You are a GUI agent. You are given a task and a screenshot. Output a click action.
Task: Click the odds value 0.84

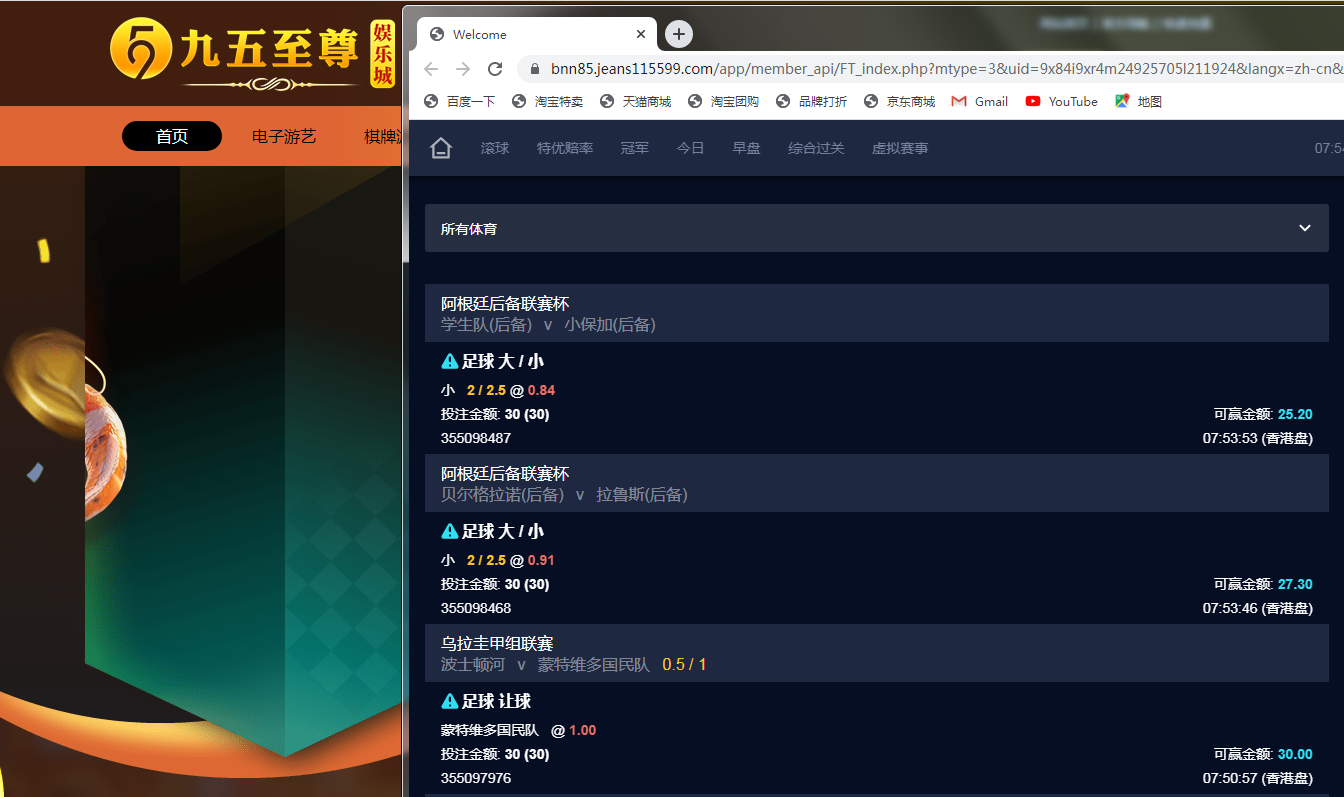[541, 390]
